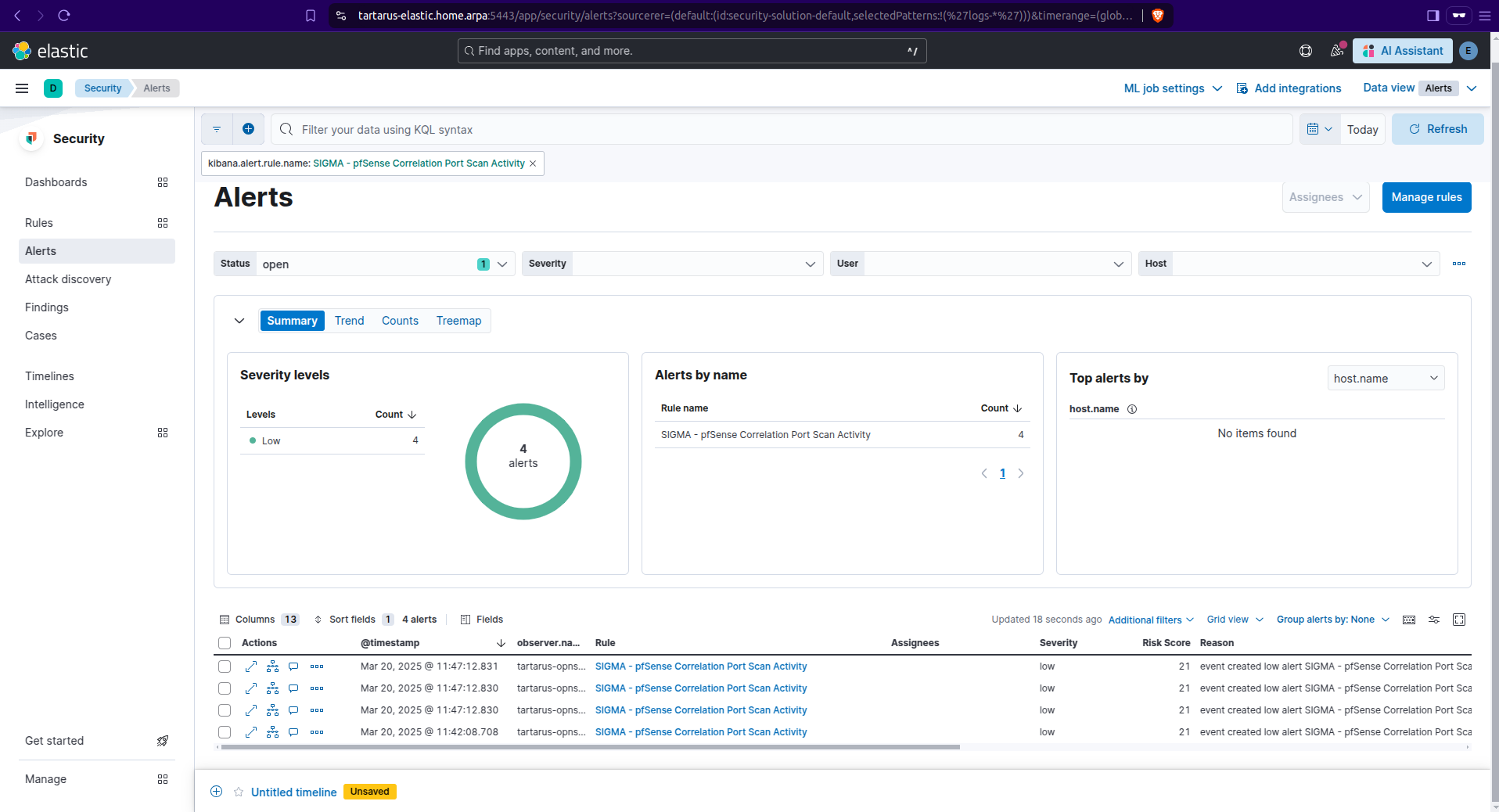Switch to the Trend tab

349,321
